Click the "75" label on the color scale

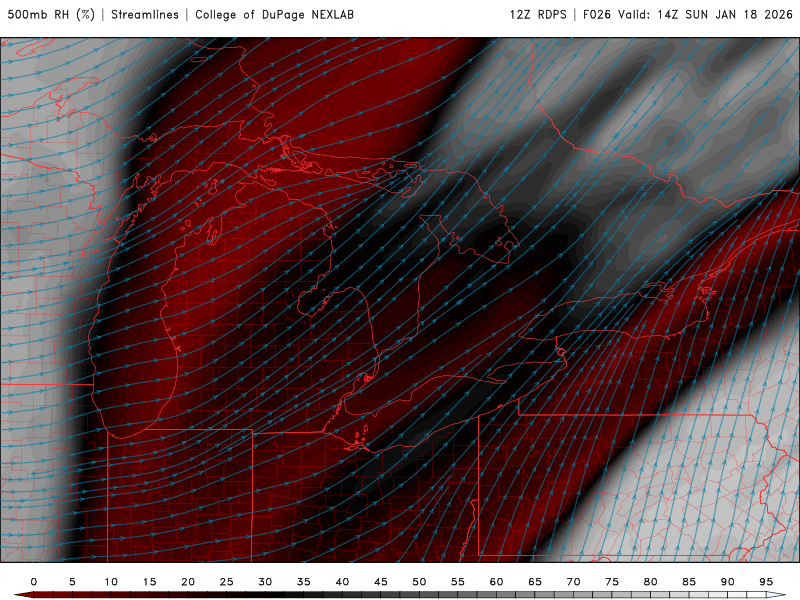pos(612,582)
